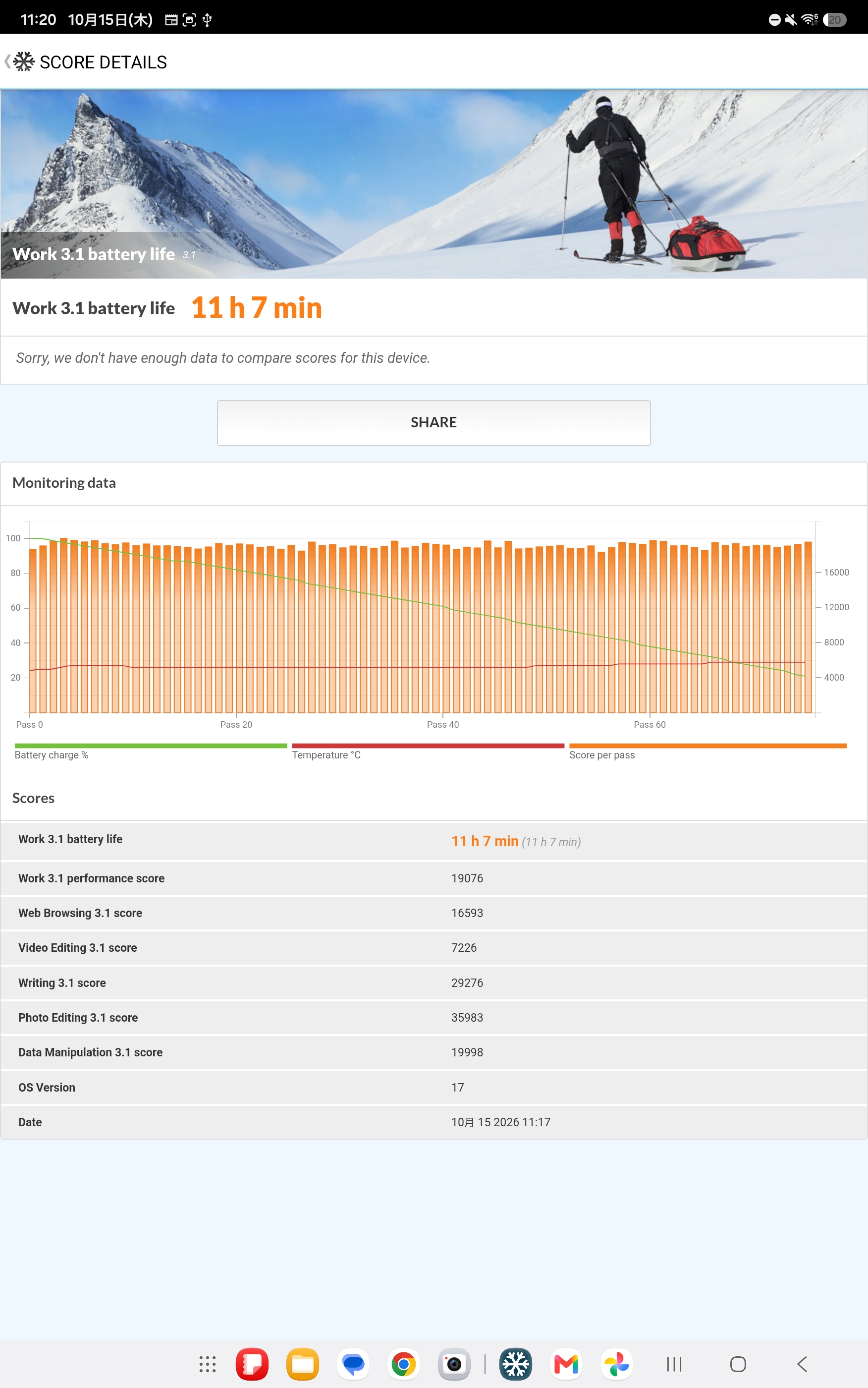The height and width of the screenshot is (1388, 868).
Task: Tap the PCMark snowflake icon in header
Action: [24, 61]
